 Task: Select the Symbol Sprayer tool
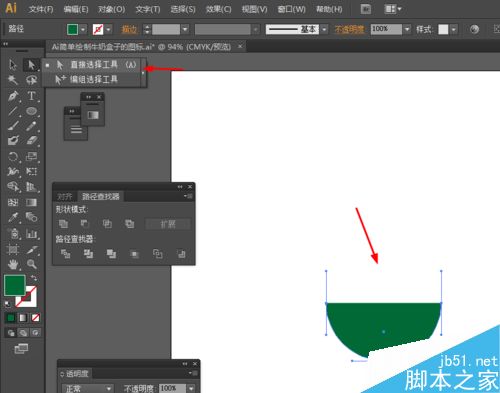[x=13, y=234]
